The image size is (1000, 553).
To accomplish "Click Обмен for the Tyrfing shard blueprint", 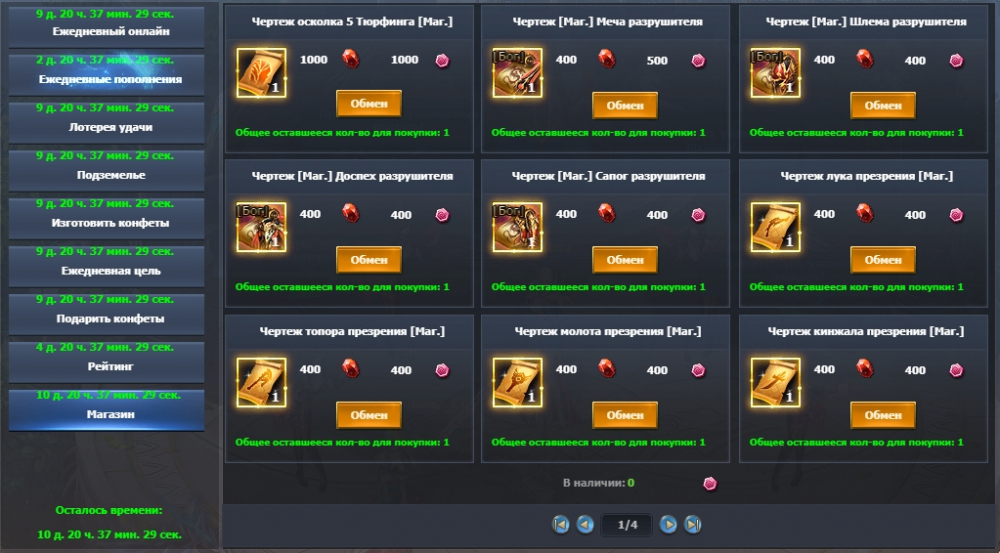I will 369,104.
